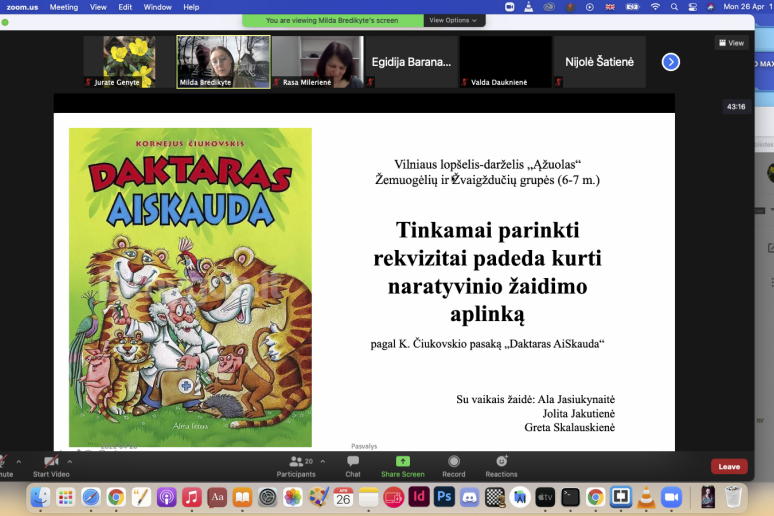Open Photos app in the Dock
774x516 pixels.
pyautogui.click(x=293, y=497)
